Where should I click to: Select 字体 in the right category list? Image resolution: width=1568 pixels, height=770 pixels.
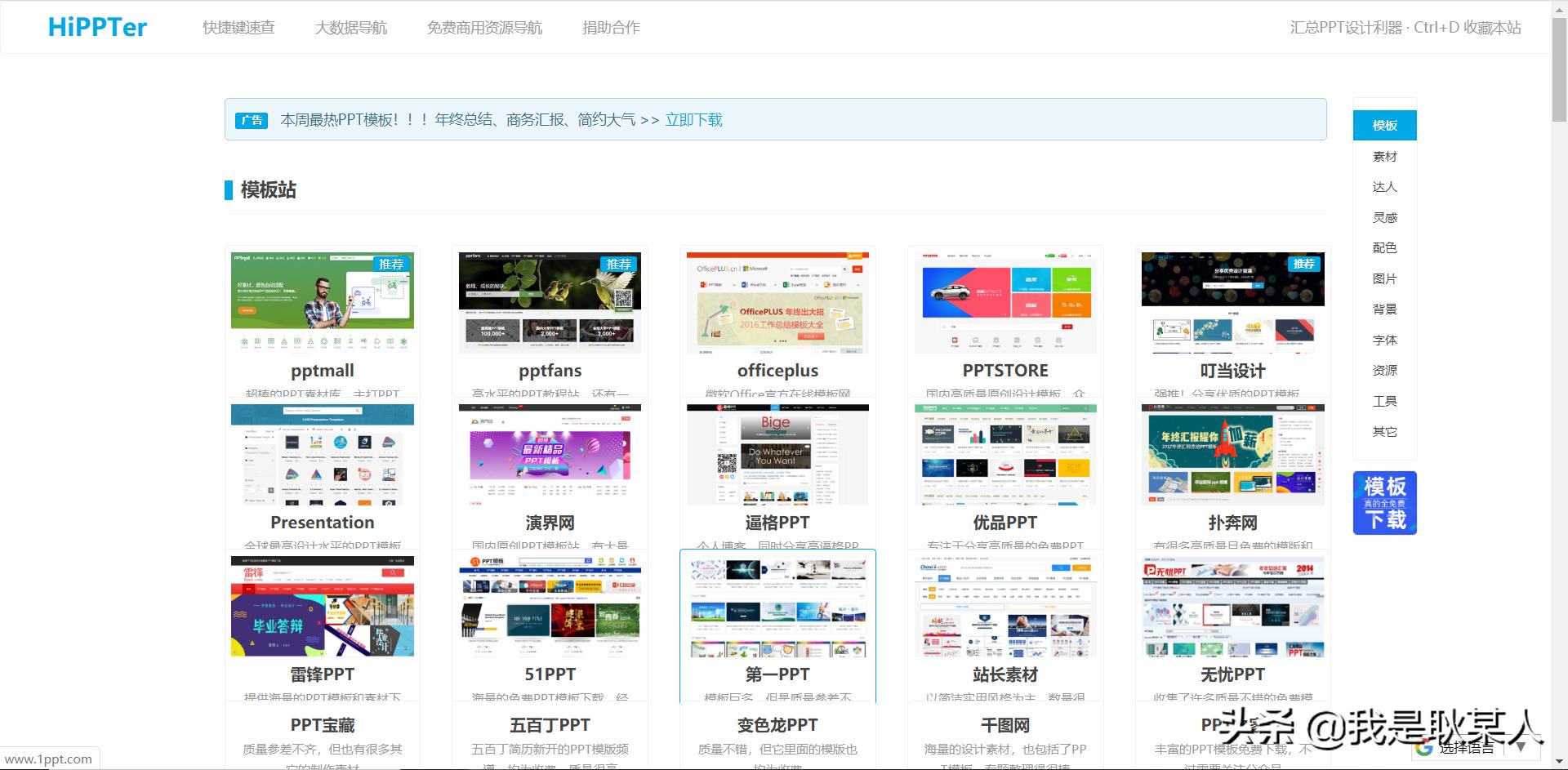1384,340
